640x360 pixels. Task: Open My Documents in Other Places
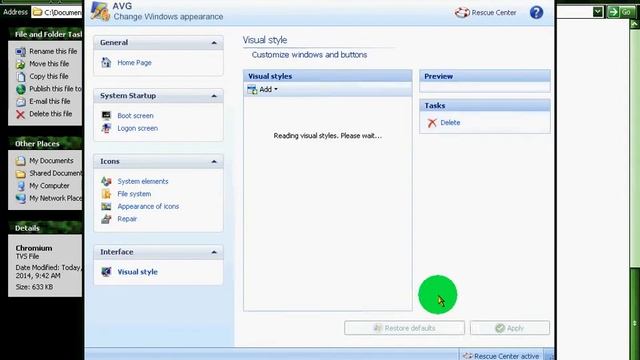51,161
